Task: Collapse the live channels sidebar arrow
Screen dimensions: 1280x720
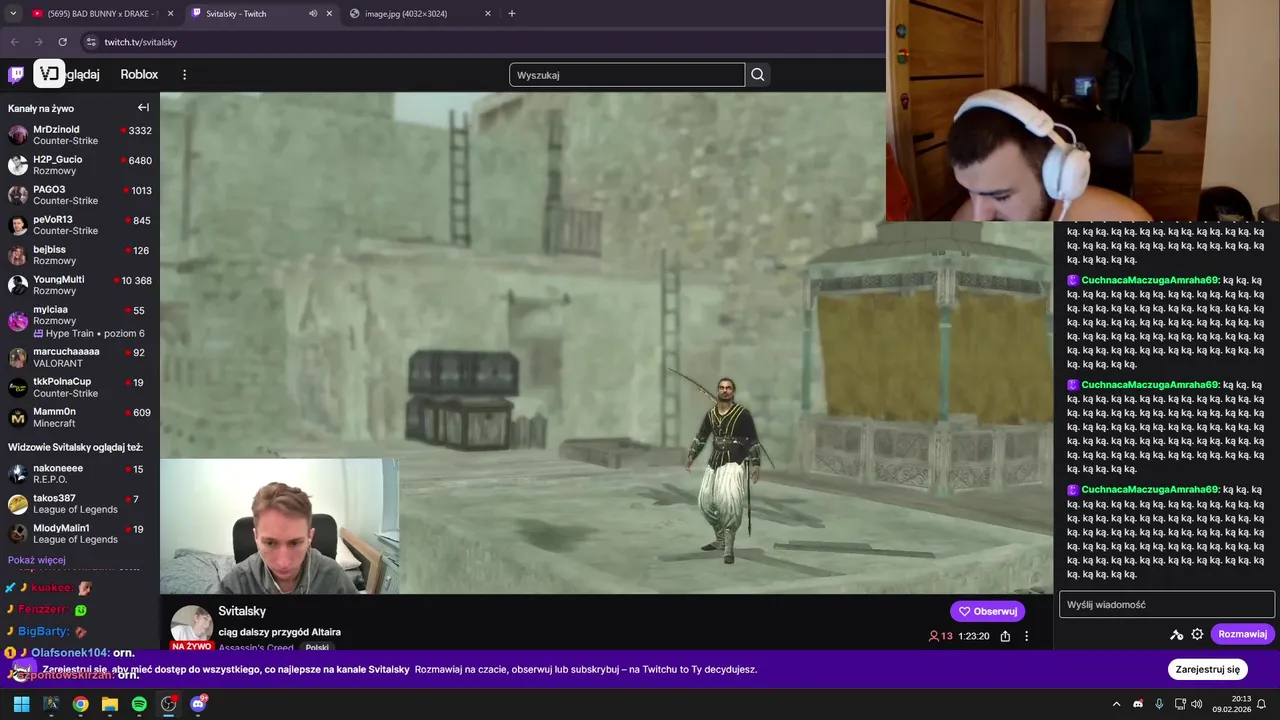Action: [x=143, y=108]
